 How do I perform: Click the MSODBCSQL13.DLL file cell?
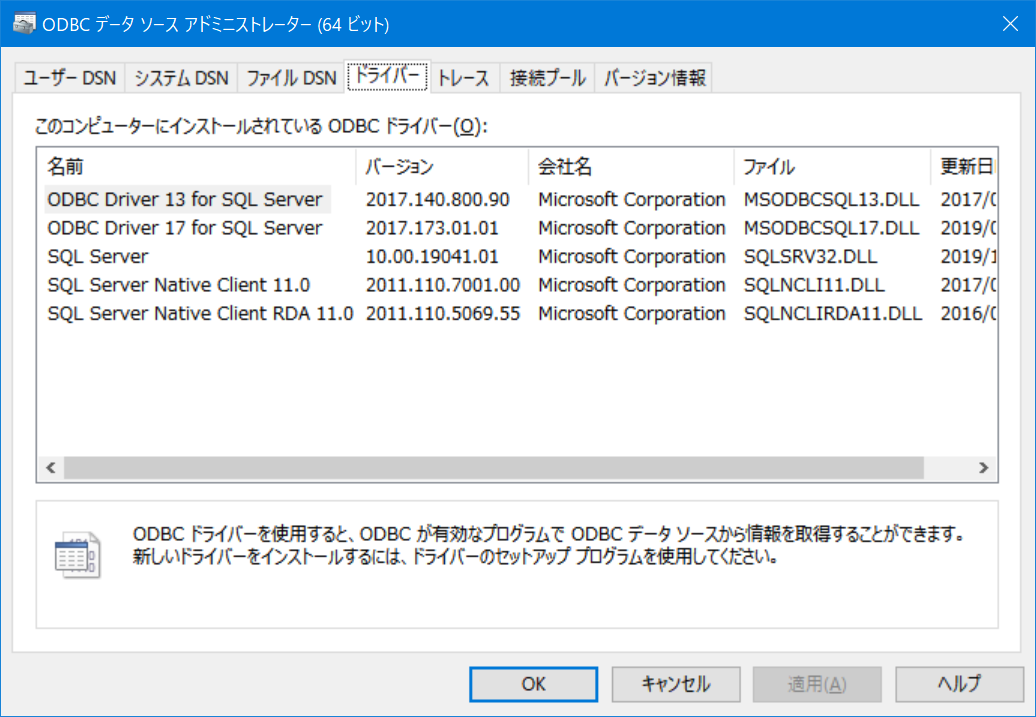[x=831, y=200]
